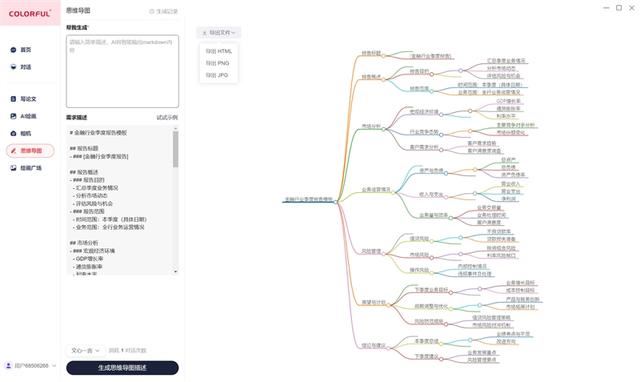This screenshot has height=382, width=640.
Task: Collapse the 宏观经济环境 node circle
Action: coord(441,114)
